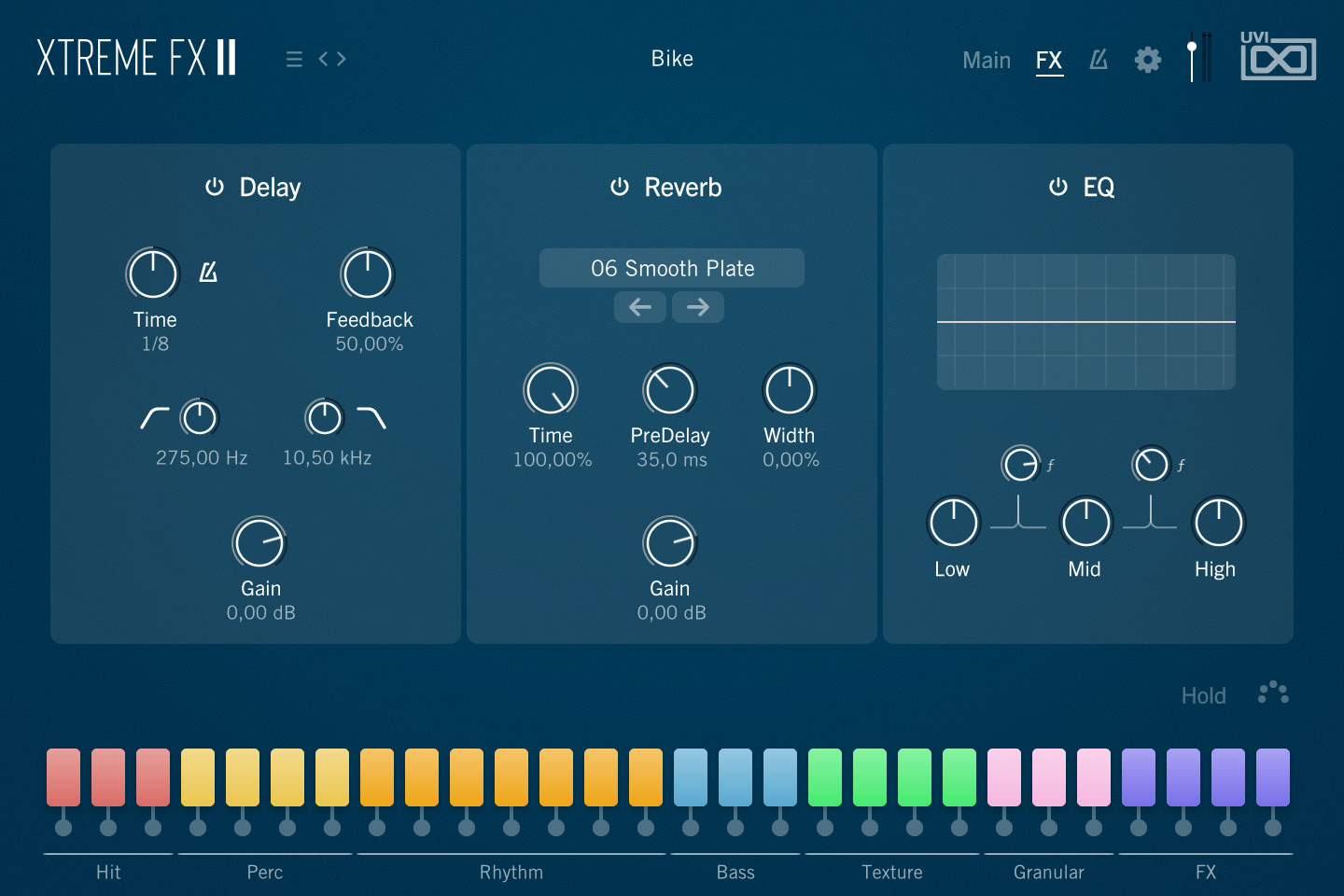The height and width of the screenshot is (896, 1344).
Task: Click the Reverb Width knob
Action: click(x=790, y=390)
